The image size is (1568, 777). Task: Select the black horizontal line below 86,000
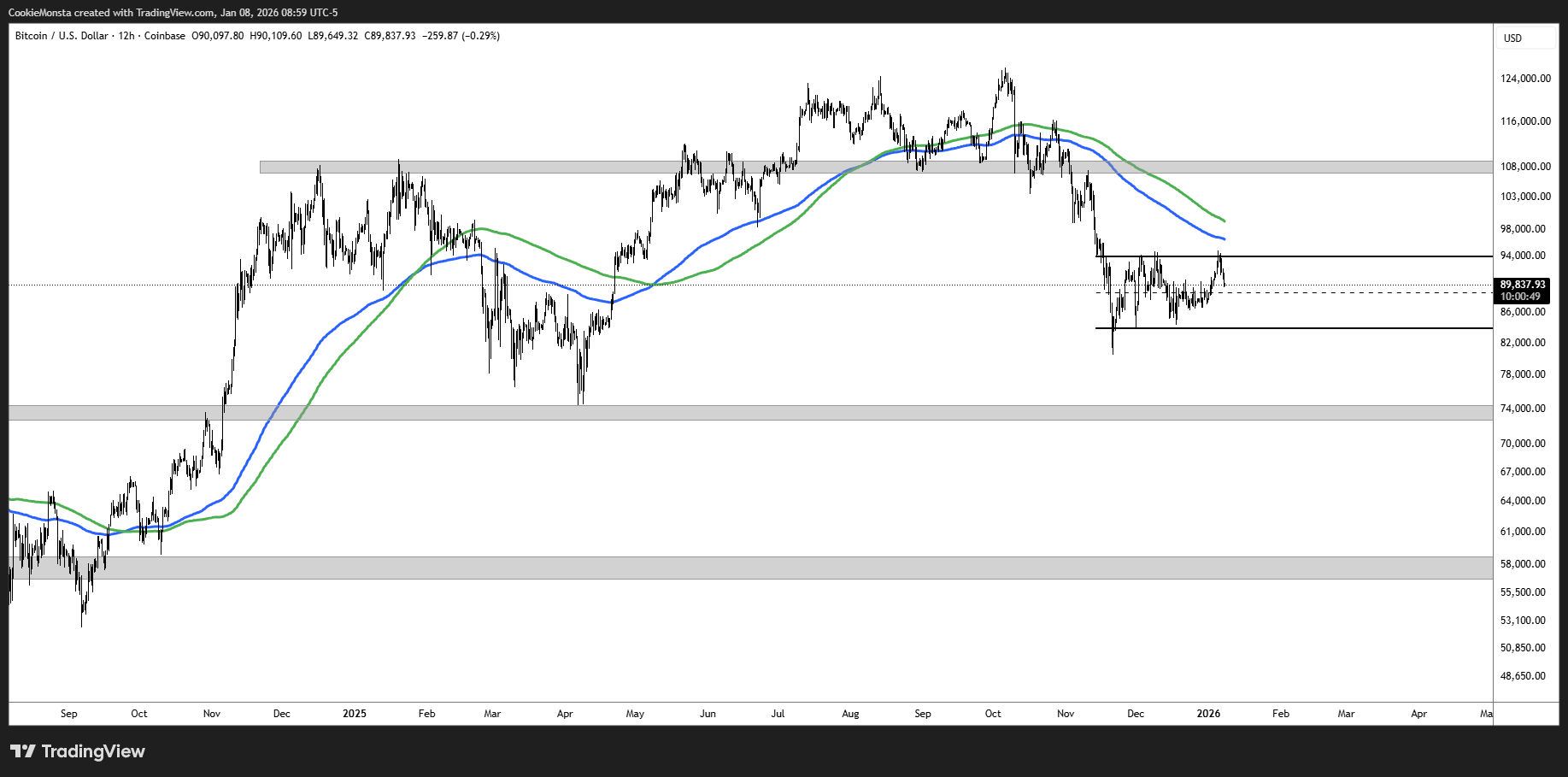click(1282, 328)
